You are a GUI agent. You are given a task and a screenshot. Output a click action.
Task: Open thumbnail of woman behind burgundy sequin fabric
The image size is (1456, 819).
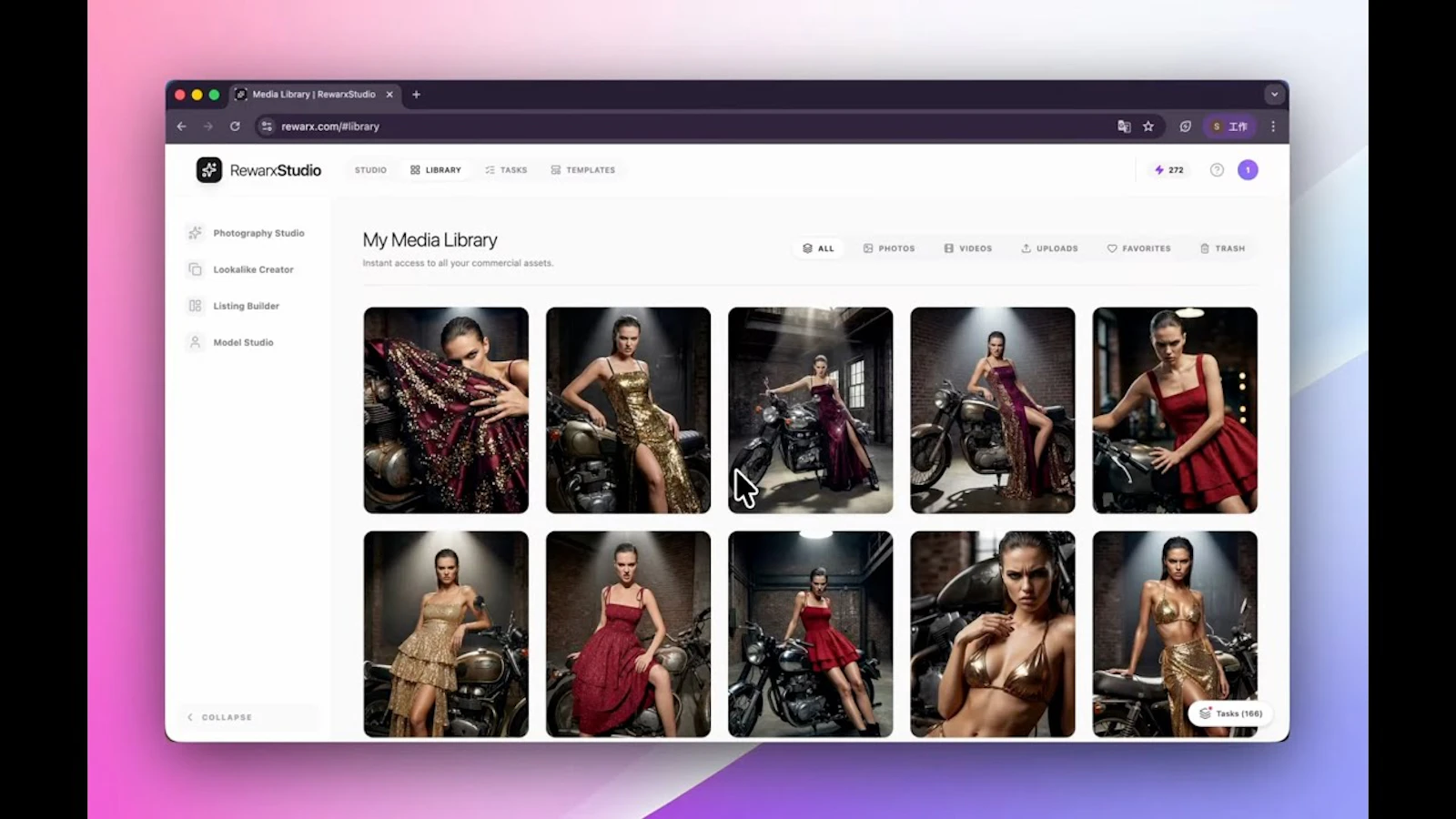[x=446, y=410]
